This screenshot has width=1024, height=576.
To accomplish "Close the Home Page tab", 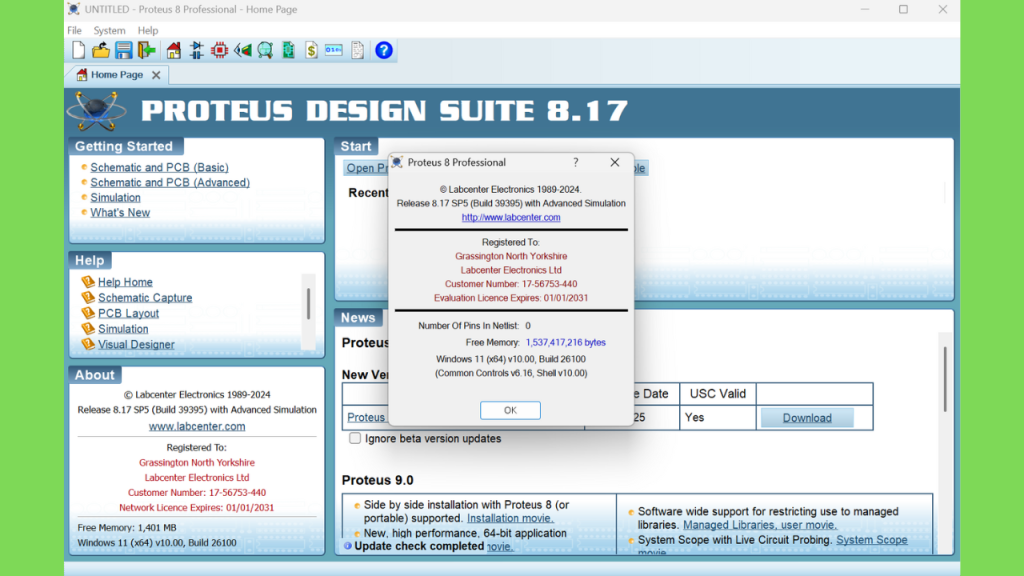I will point(156,75).
